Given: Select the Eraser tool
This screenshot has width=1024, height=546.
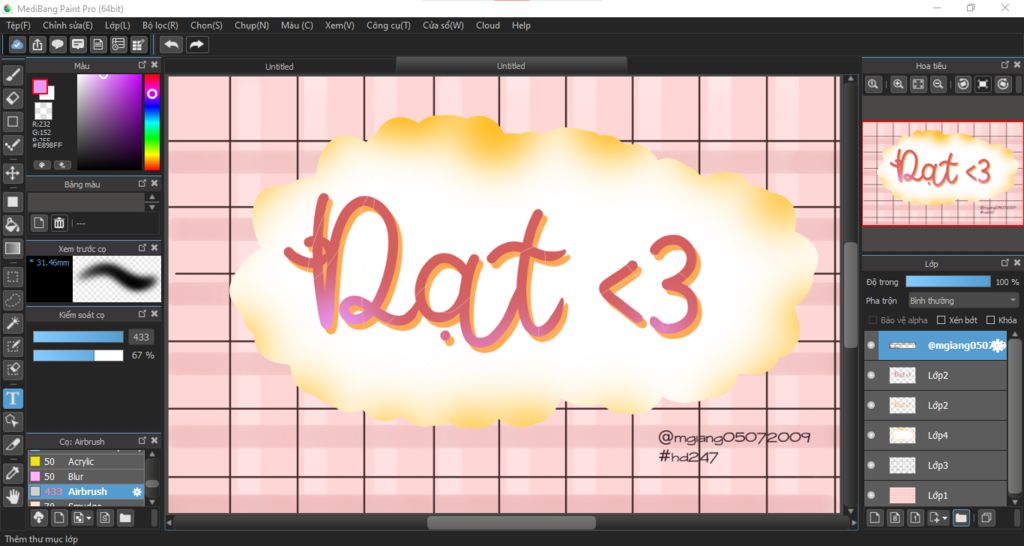Looking at the screenshot, I should (x=12, y=99).
